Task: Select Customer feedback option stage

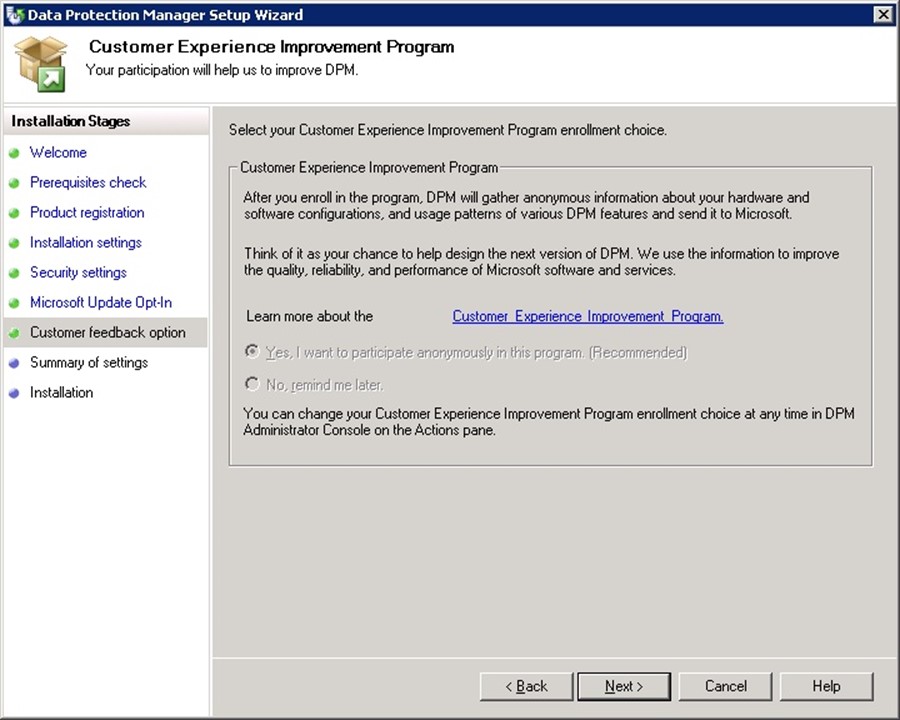Action: (x=107, y=333)
